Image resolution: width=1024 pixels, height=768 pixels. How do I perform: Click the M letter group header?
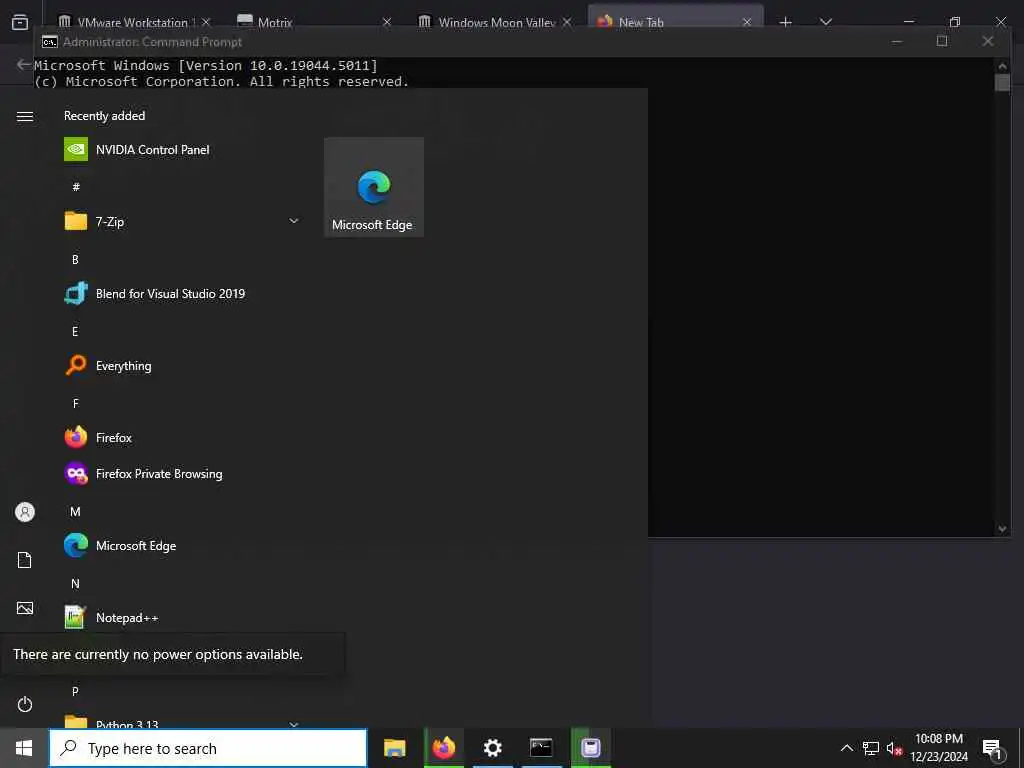(75, 511)
